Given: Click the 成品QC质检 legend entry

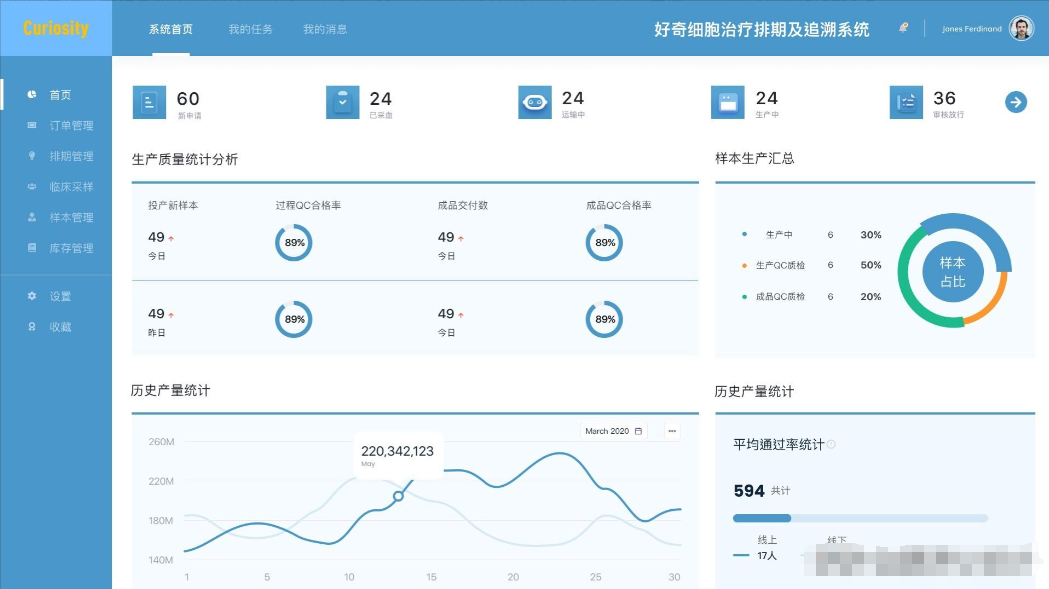Looking at the screenshot, I should [812, 297].
